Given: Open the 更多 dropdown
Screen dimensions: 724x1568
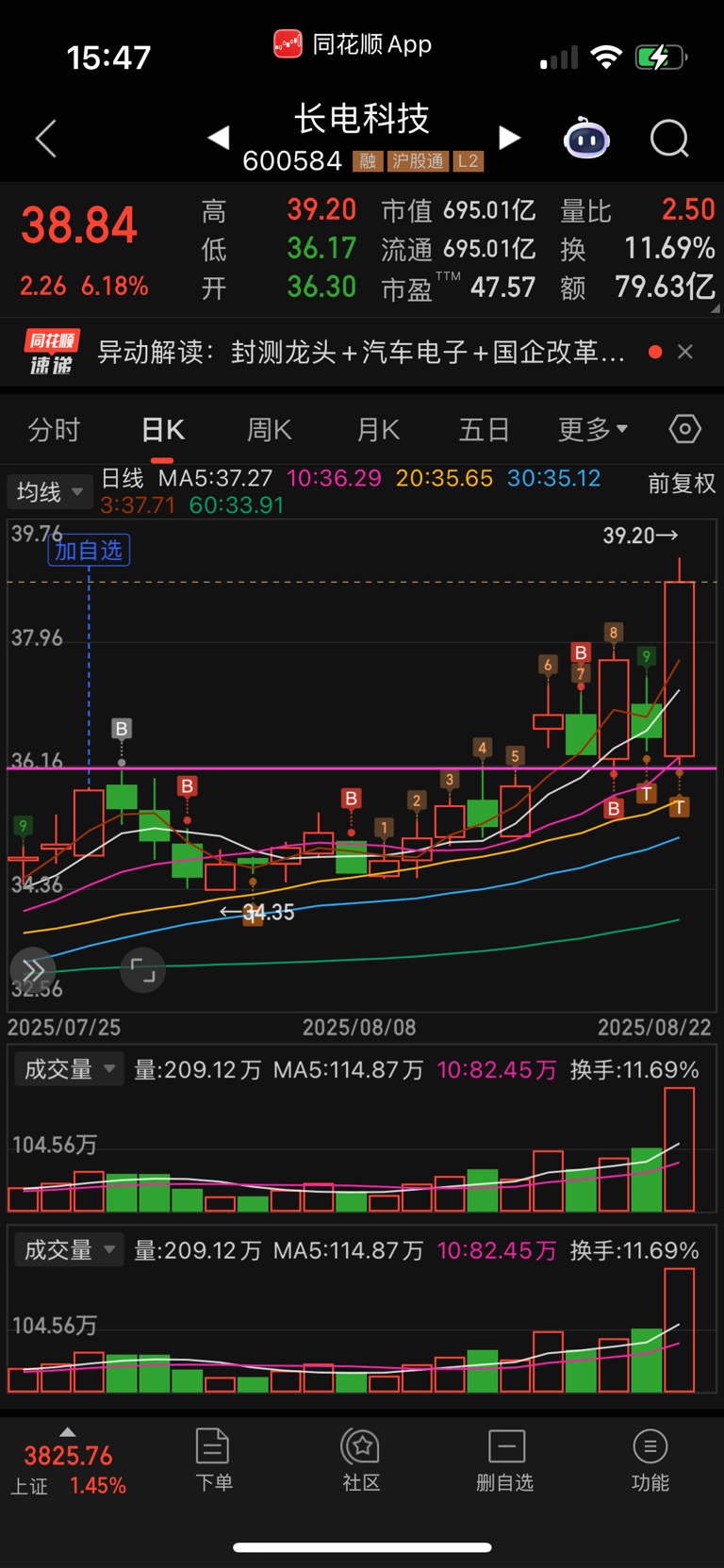Looking at the screenshot, I should click(x=593, y=430).
